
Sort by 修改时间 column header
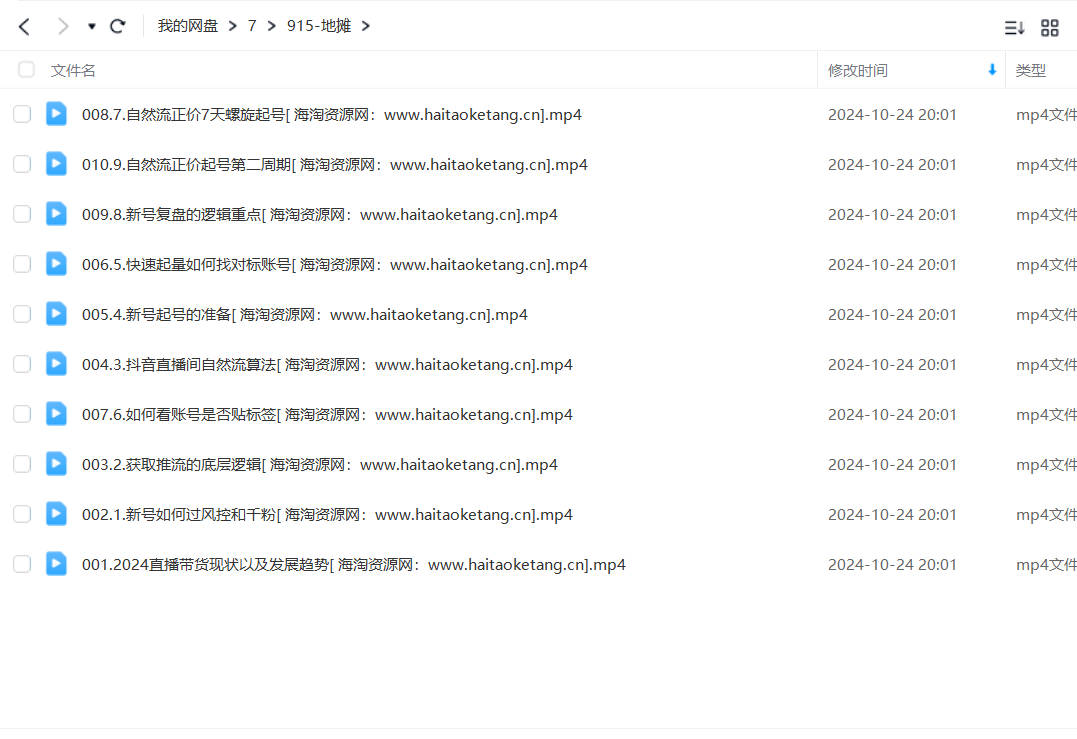[x=857, y=71]
